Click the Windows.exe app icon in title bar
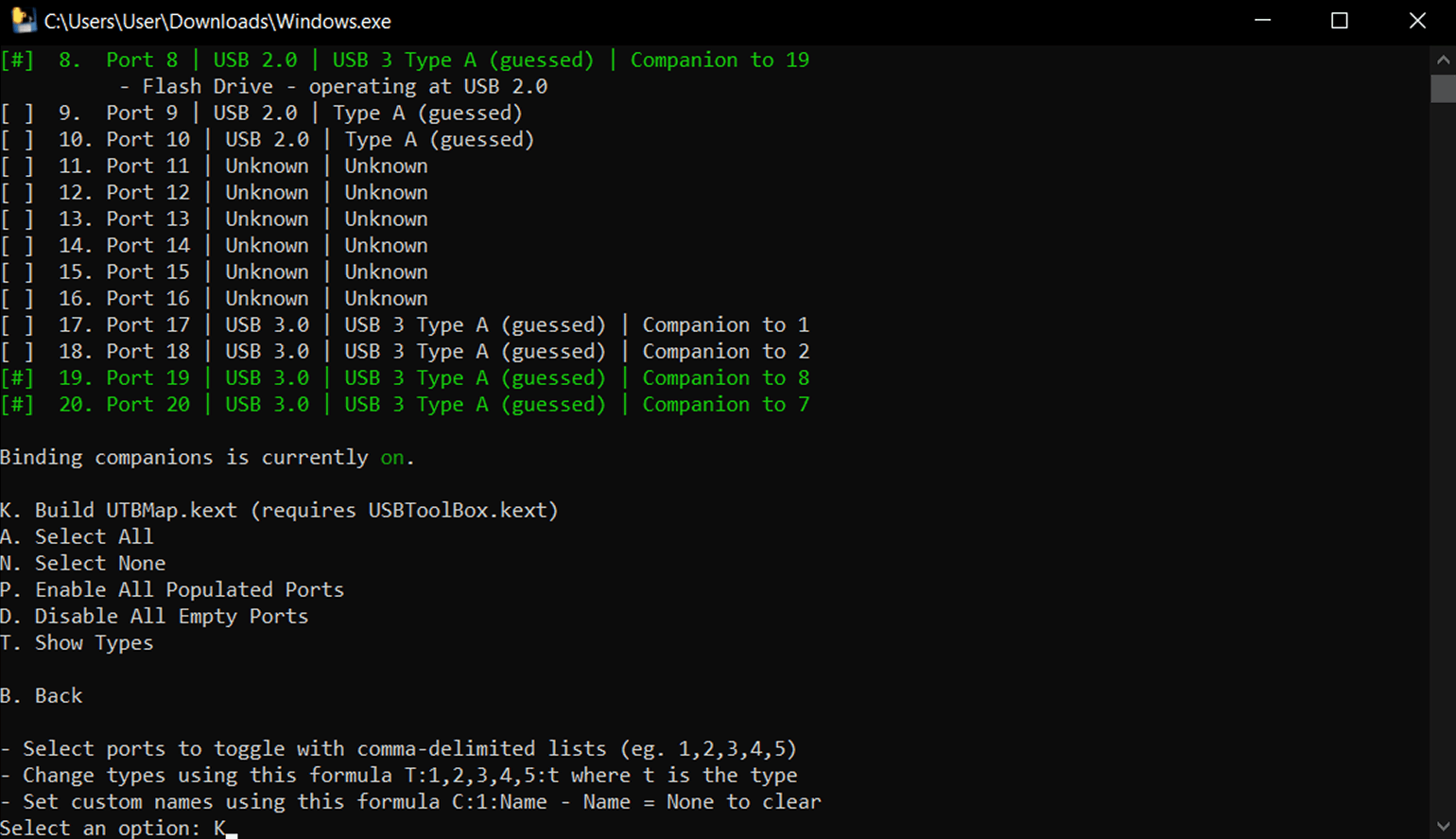 pos(23,21)
